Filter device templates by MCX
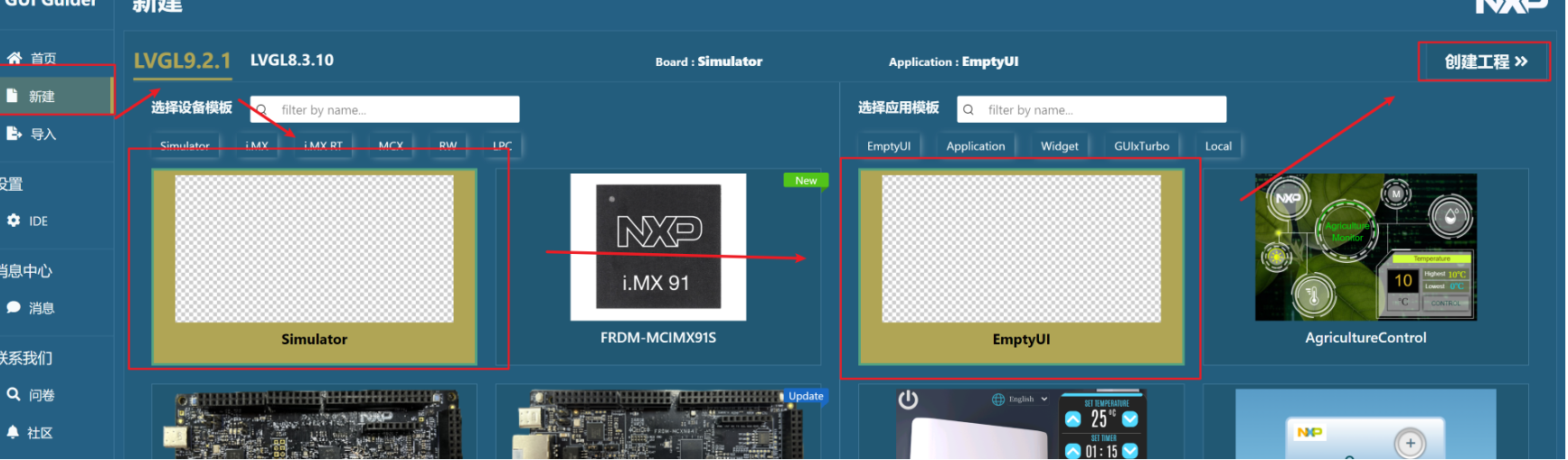 coord(391,146)
